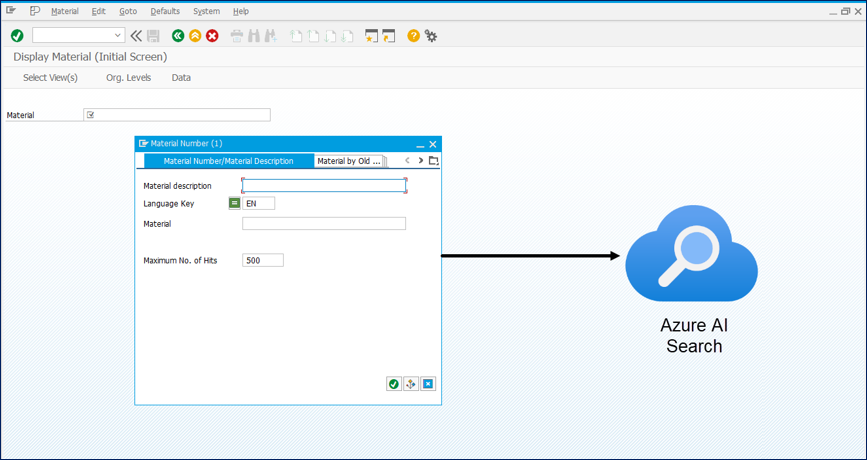This screenshot has width=867, height=460.
Task: Open the Help menu
Action: tap(241, 11)
